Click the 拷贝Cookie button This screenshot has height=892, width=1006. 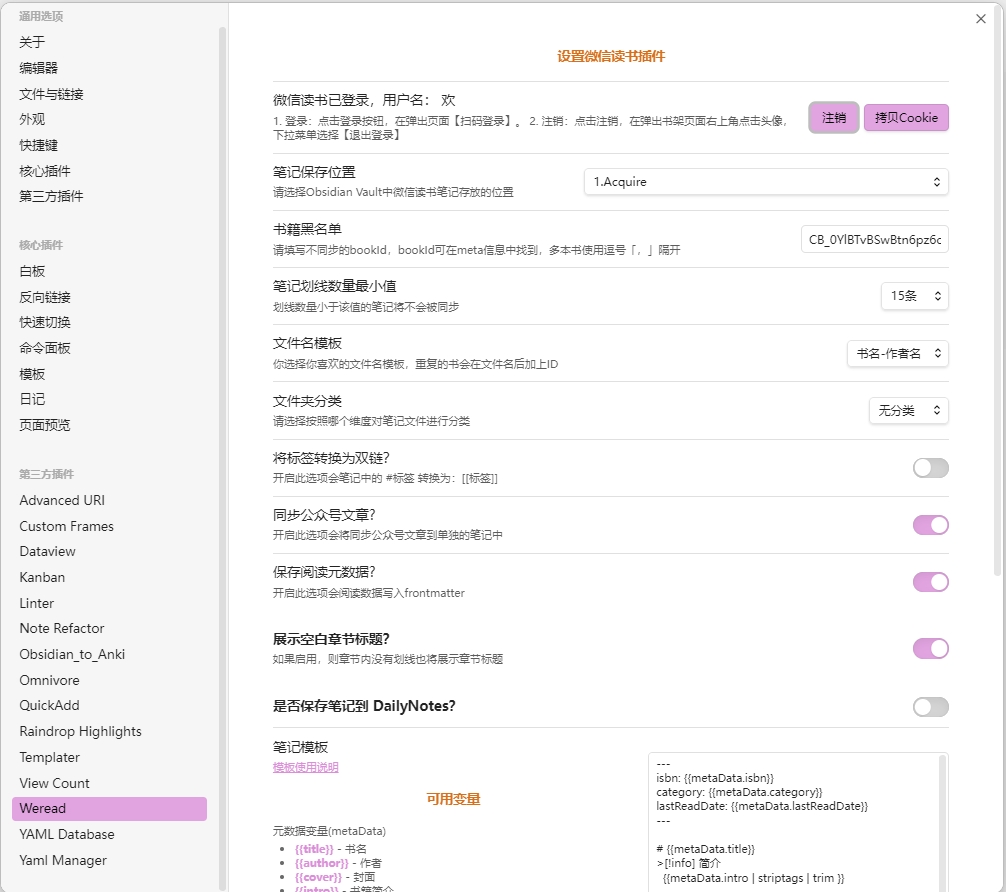904,117
